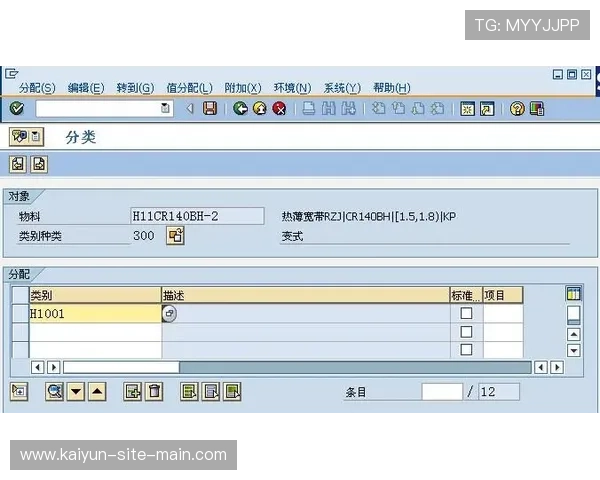The height and width of the screenshot is (480, 600).
Task: Click the horizontal scrollbar thumb of the table
Action: 121,367
